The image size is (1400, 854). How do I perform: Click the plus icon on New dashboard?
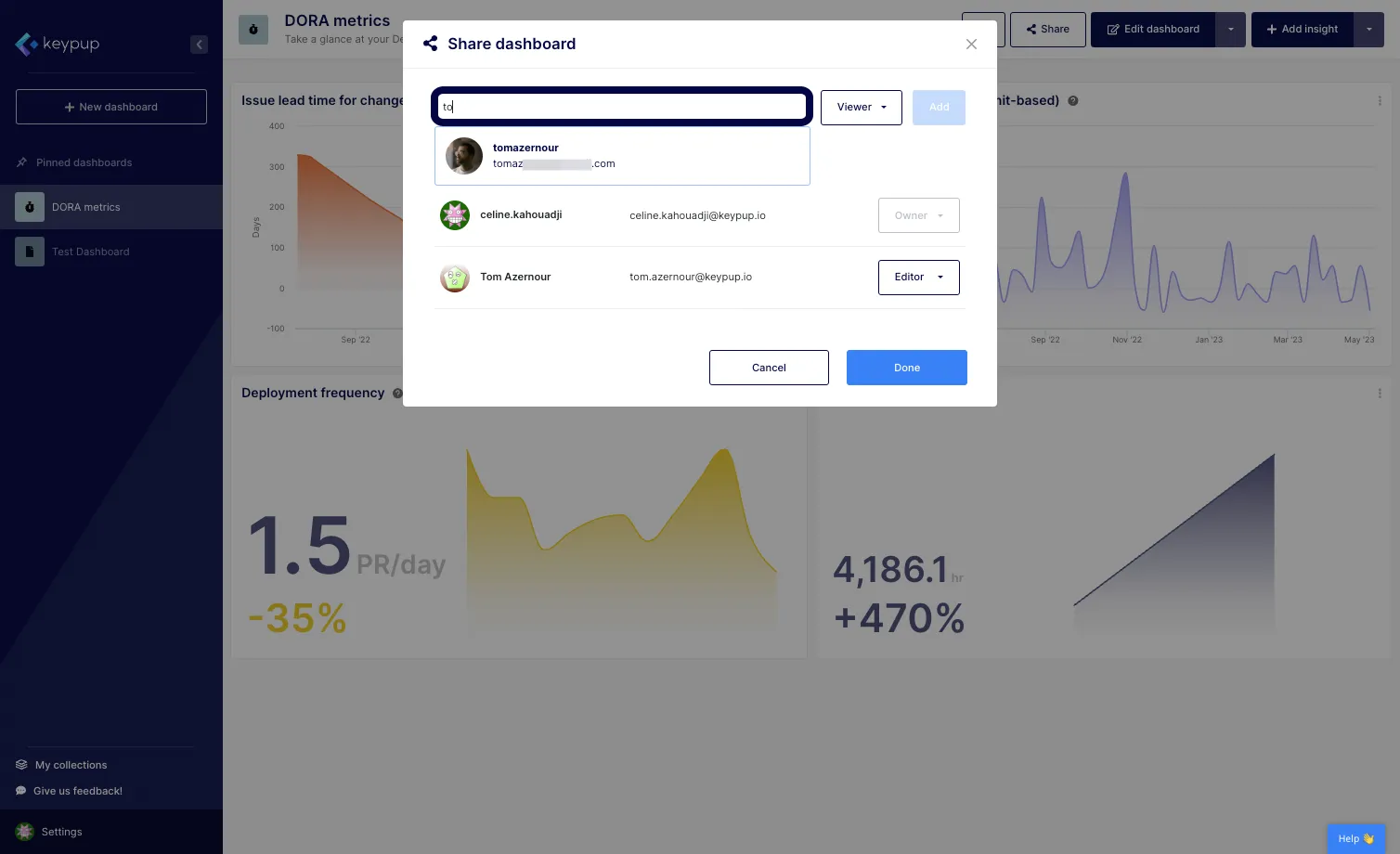70,106
